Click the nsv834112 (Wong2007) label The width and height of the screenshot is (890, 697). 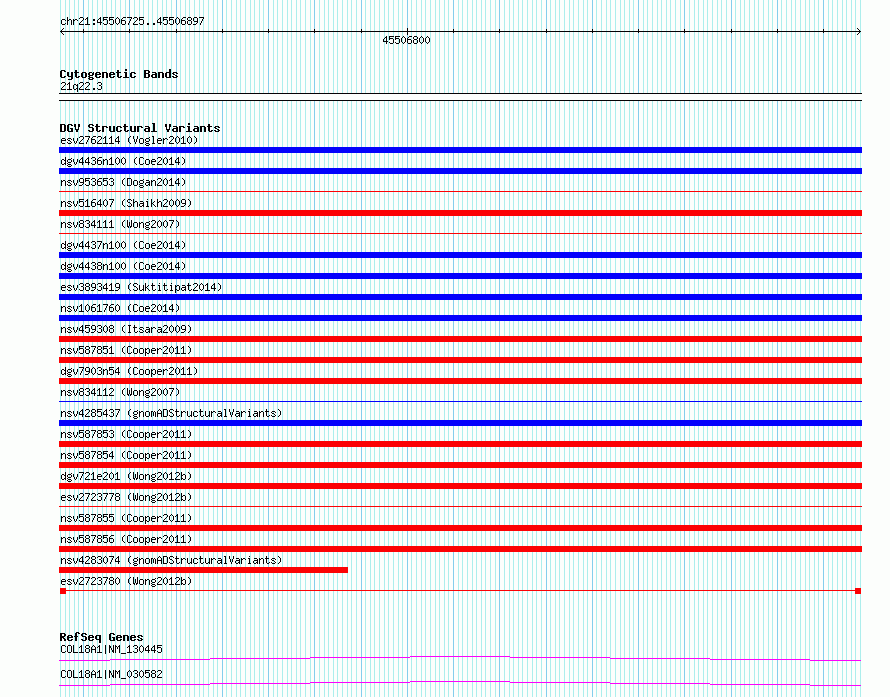click(x=120, y=392)
